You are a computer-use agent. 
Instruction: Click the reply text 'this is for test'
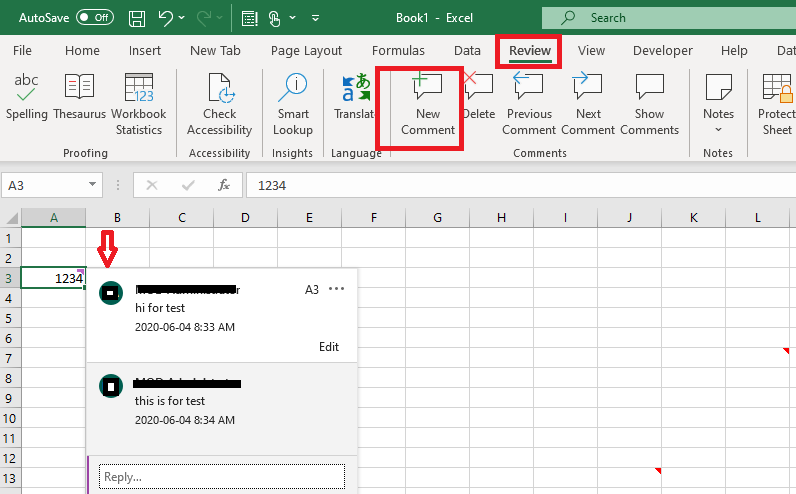(170, 401)
